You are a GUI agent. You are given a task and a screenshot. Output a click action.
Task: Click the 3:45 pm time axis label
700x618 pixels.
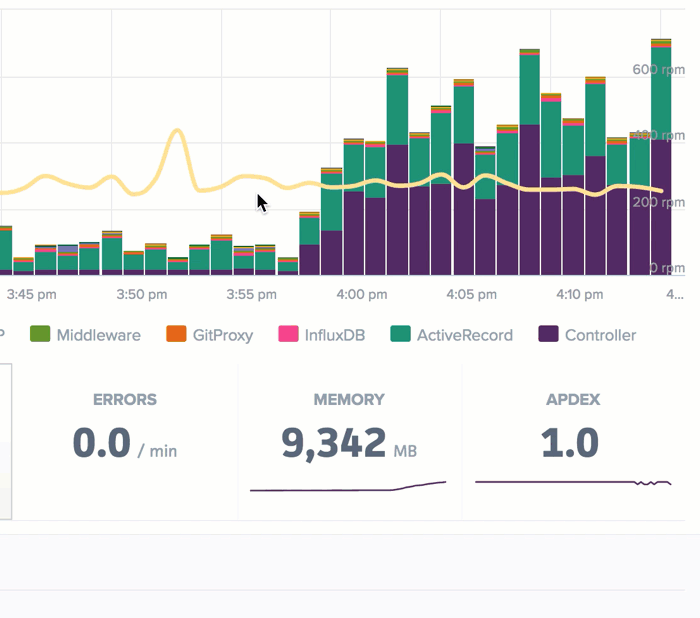coord(32,295)
